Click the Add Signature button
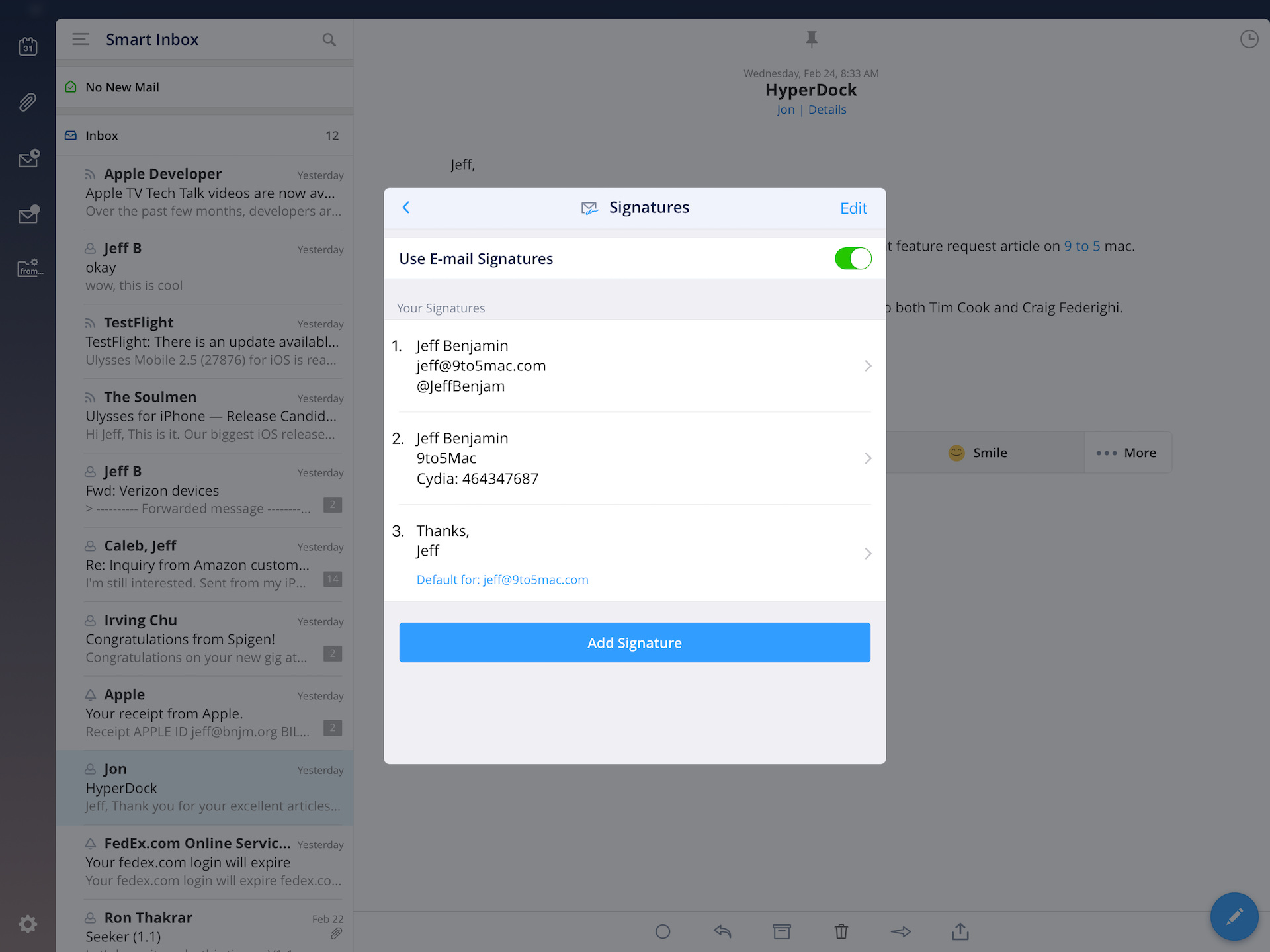Viewport: 1270px width, 952px height. pos(634,642)
